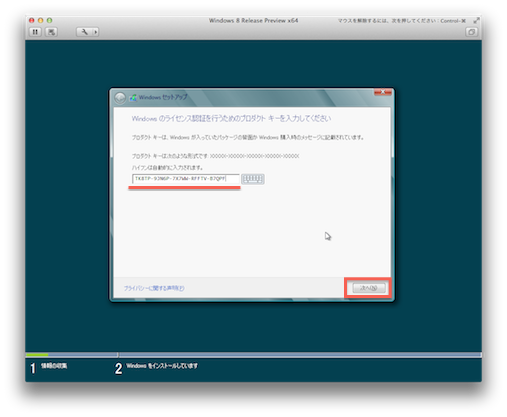Select the Windows 8 Release Preview x64 title
Image resolution: width=507 pixels, height=417 pixels.
pos(253,20)
